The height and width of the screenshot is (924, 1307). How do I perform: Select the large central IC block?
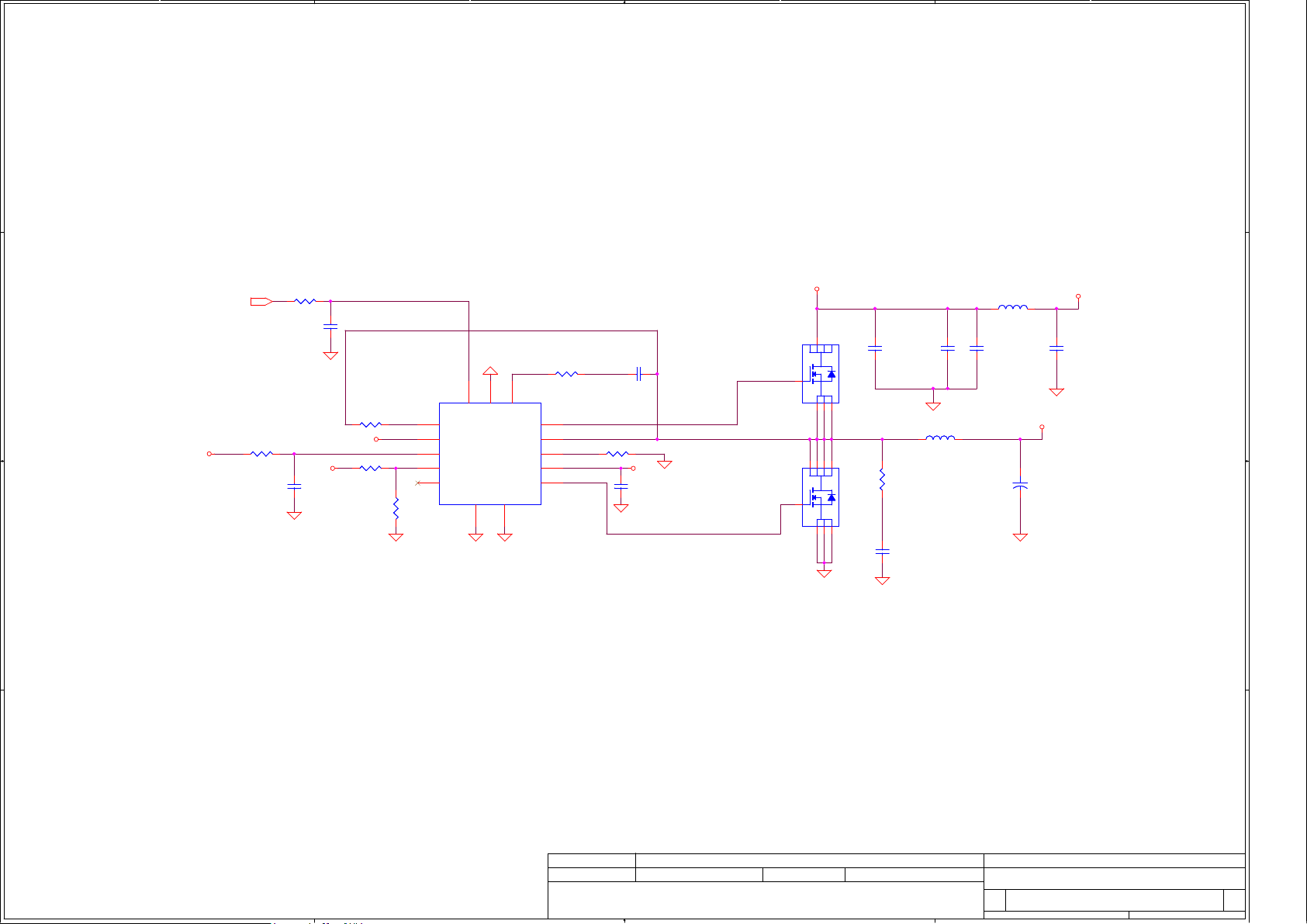tap(489, 454)
